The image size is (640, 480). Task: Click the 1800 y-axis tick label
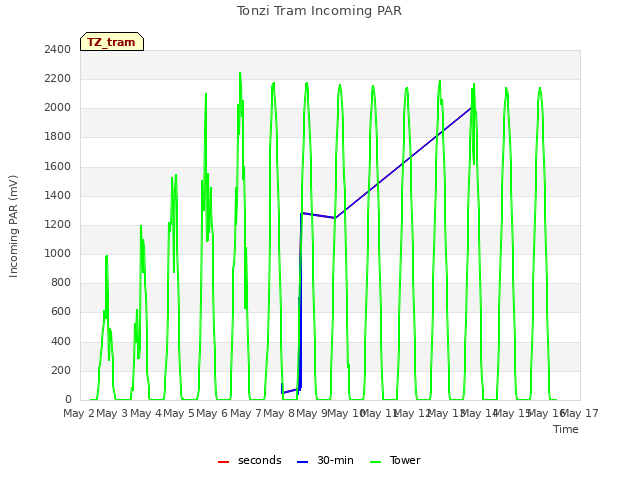pos(58,137)
